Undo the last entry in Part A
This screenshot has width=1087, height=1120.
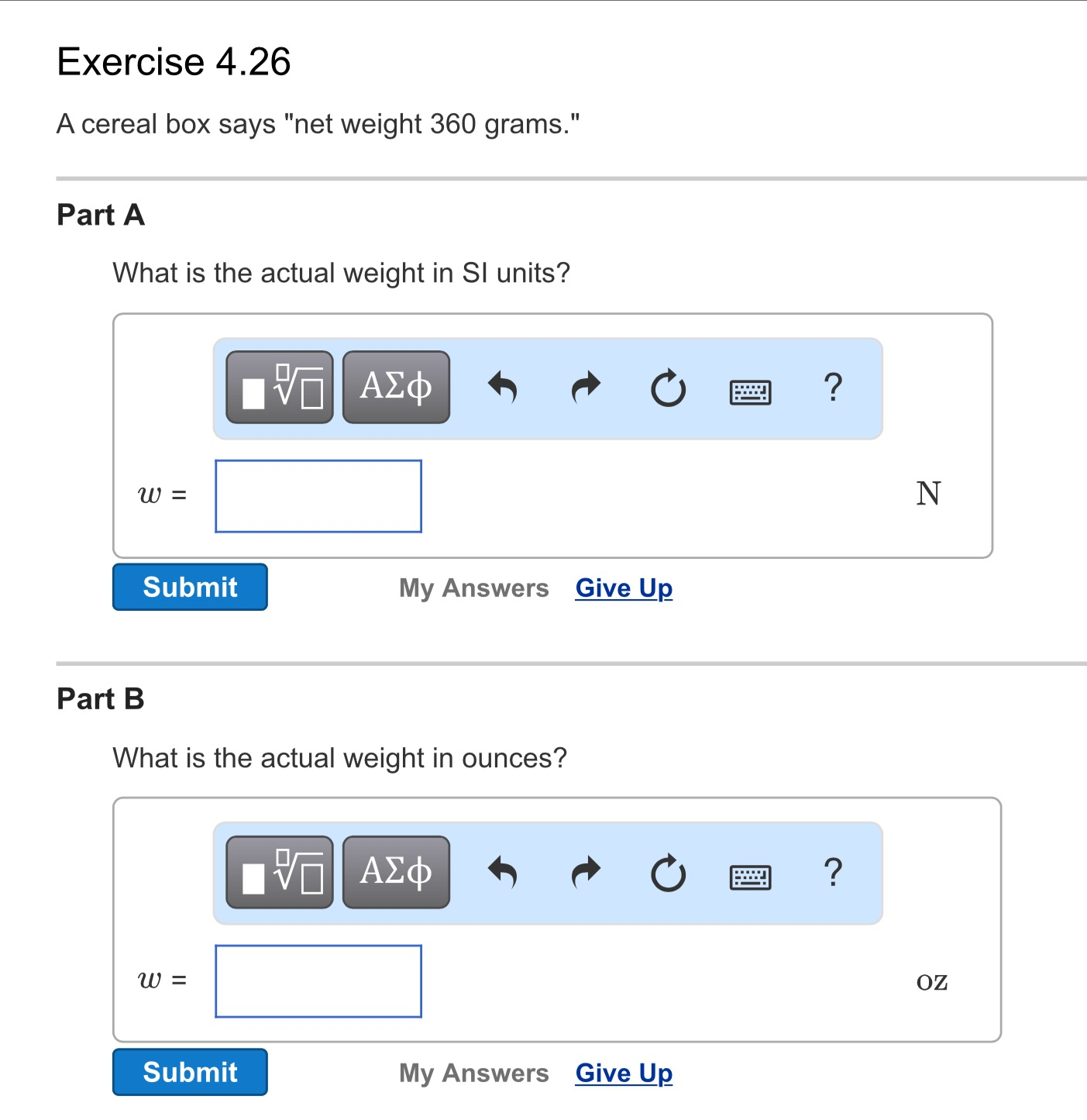[502, 388]
